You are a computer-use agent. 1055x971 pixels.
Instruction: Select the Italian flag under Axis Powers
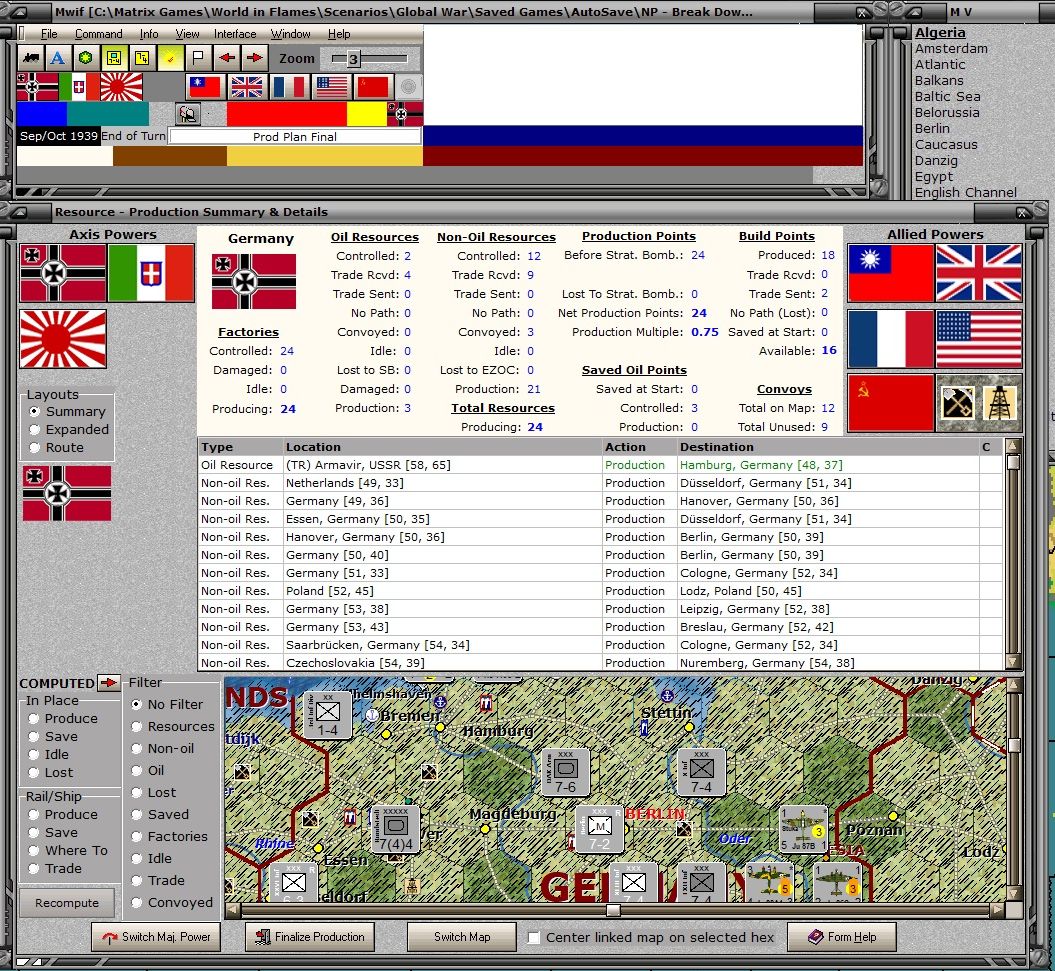click(x=151, y=273)
